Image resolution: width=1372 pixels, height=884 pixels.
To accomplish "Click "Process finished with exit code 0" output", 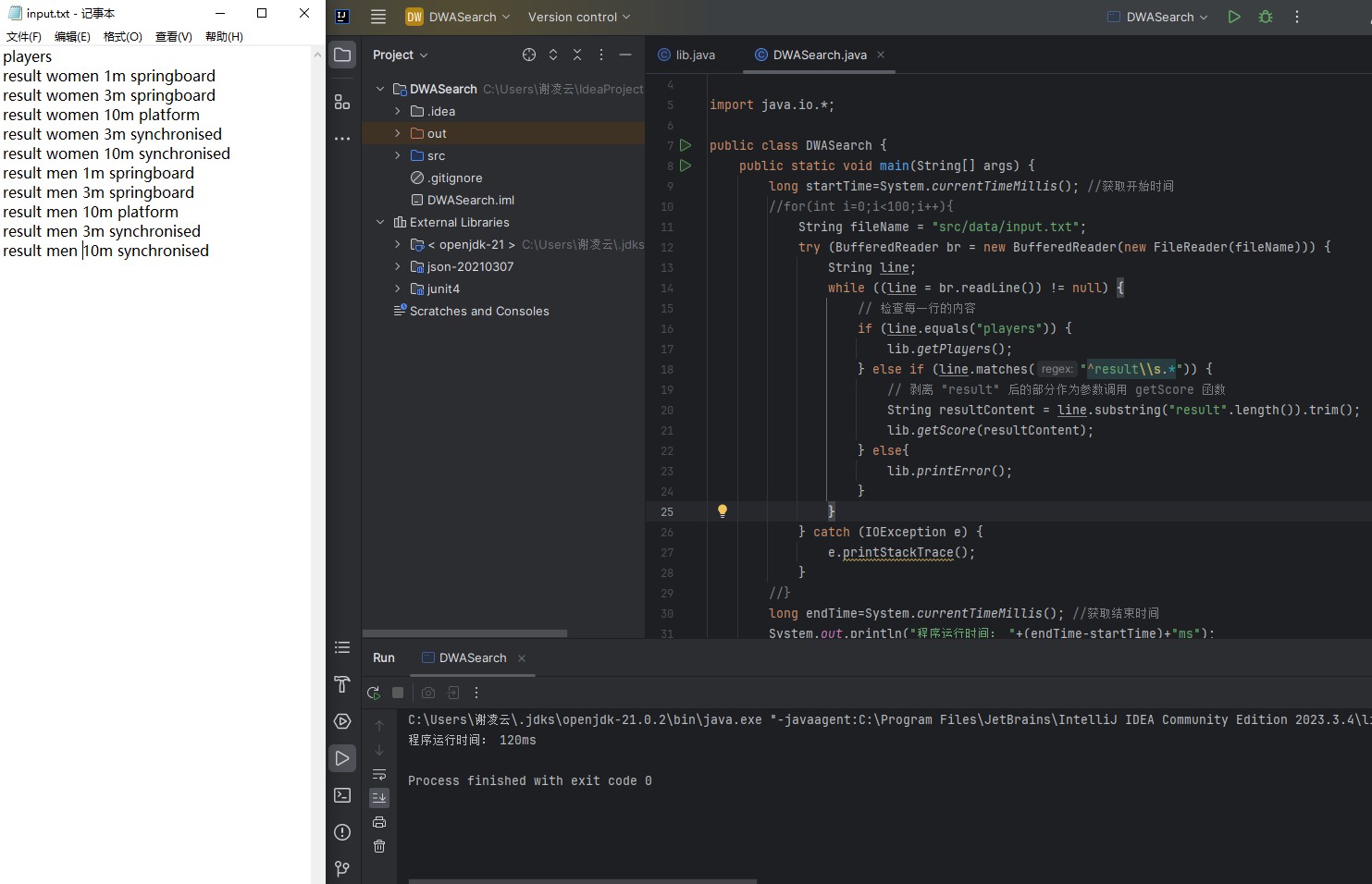I will click(x=530, y=780).
